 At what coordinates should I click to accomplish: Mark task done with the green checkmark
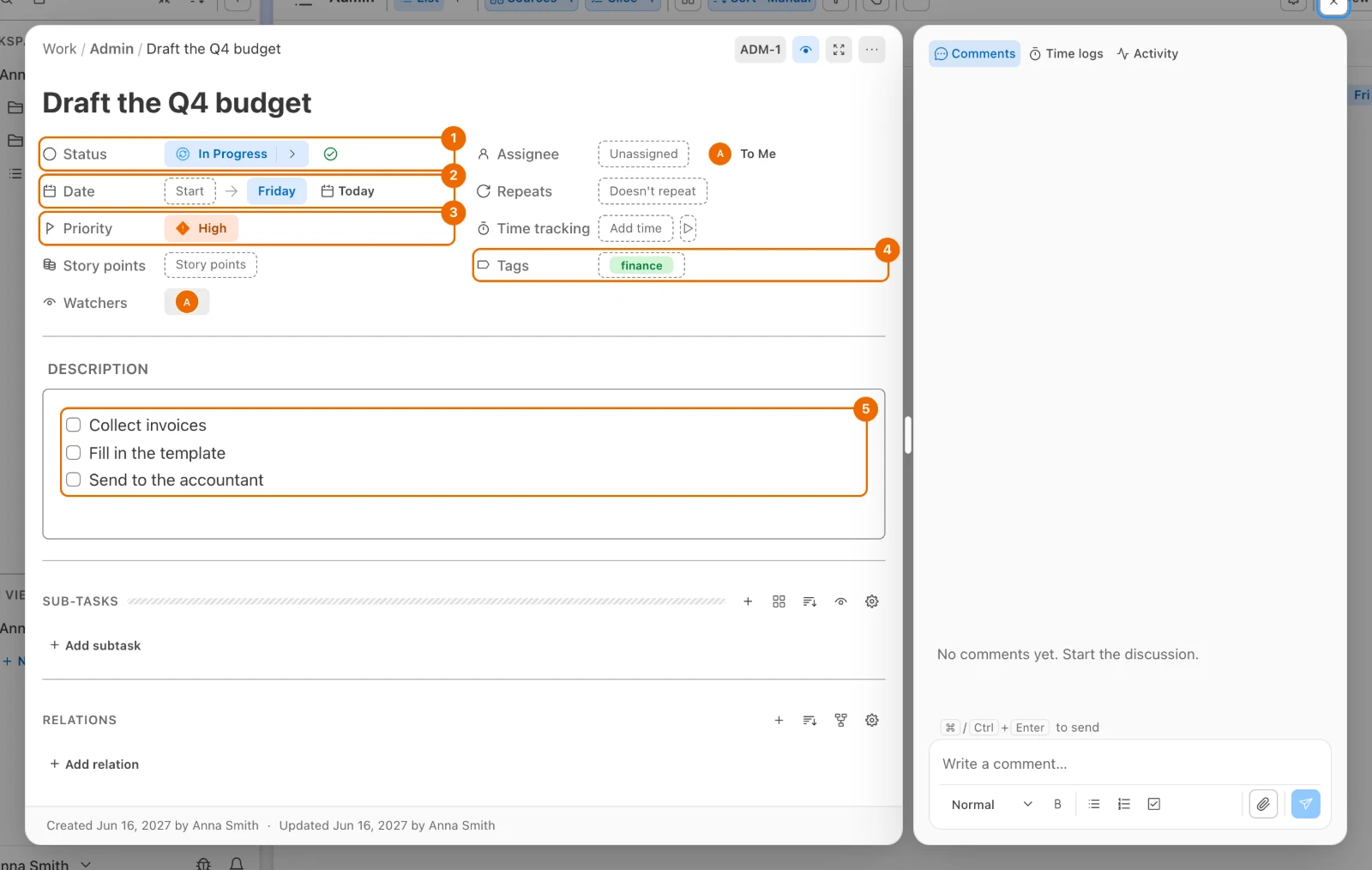coord(330,154)
